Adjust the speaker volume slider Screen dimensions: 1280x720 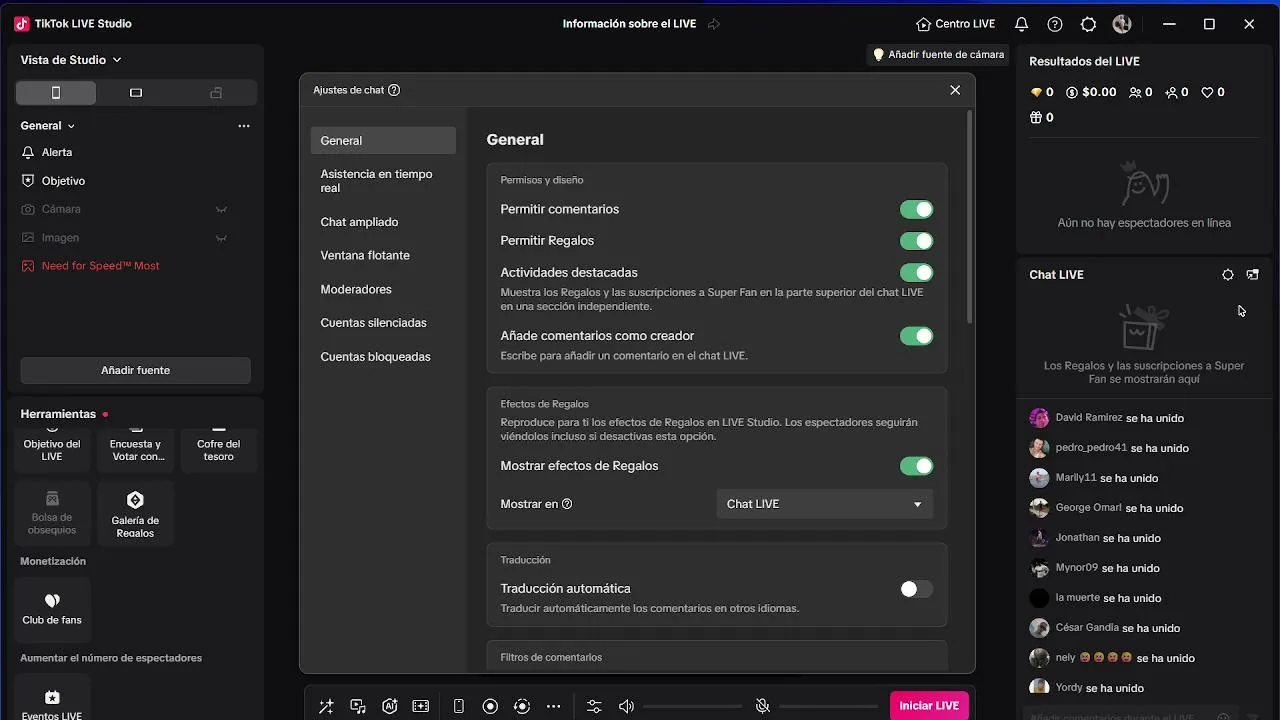(x=691, y=707)
